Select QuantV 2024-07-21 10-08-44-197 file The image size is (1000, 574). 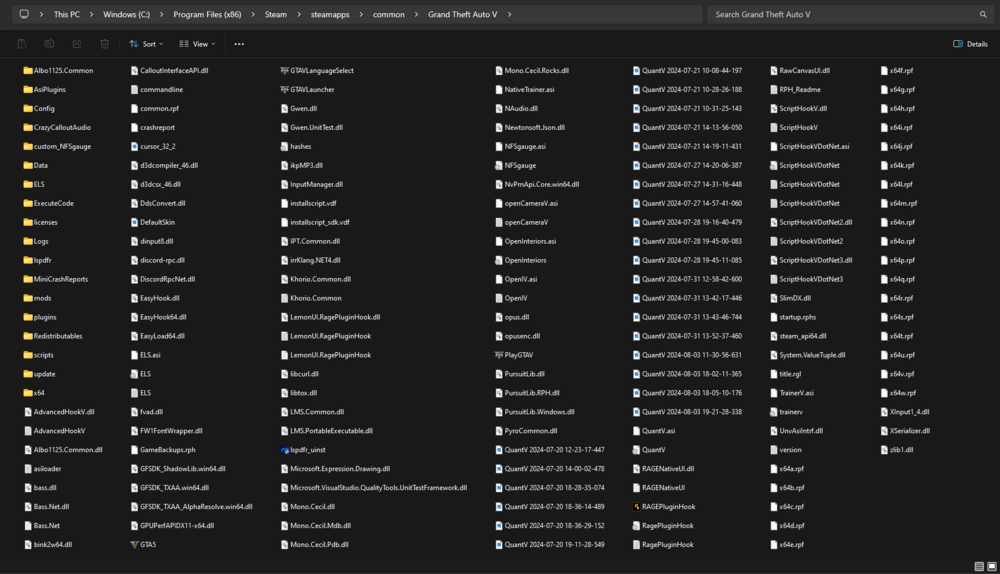(687, 70)
